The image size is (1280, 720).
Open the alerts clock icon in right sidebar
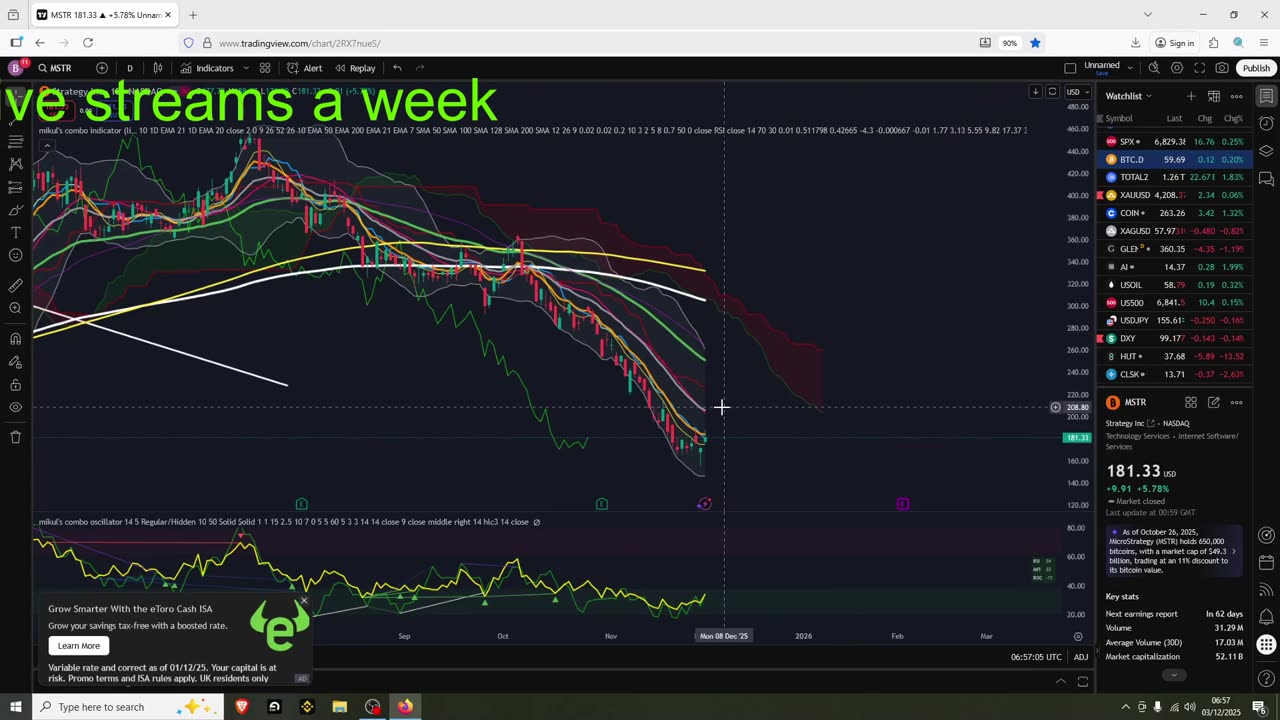click(1266, 124)
